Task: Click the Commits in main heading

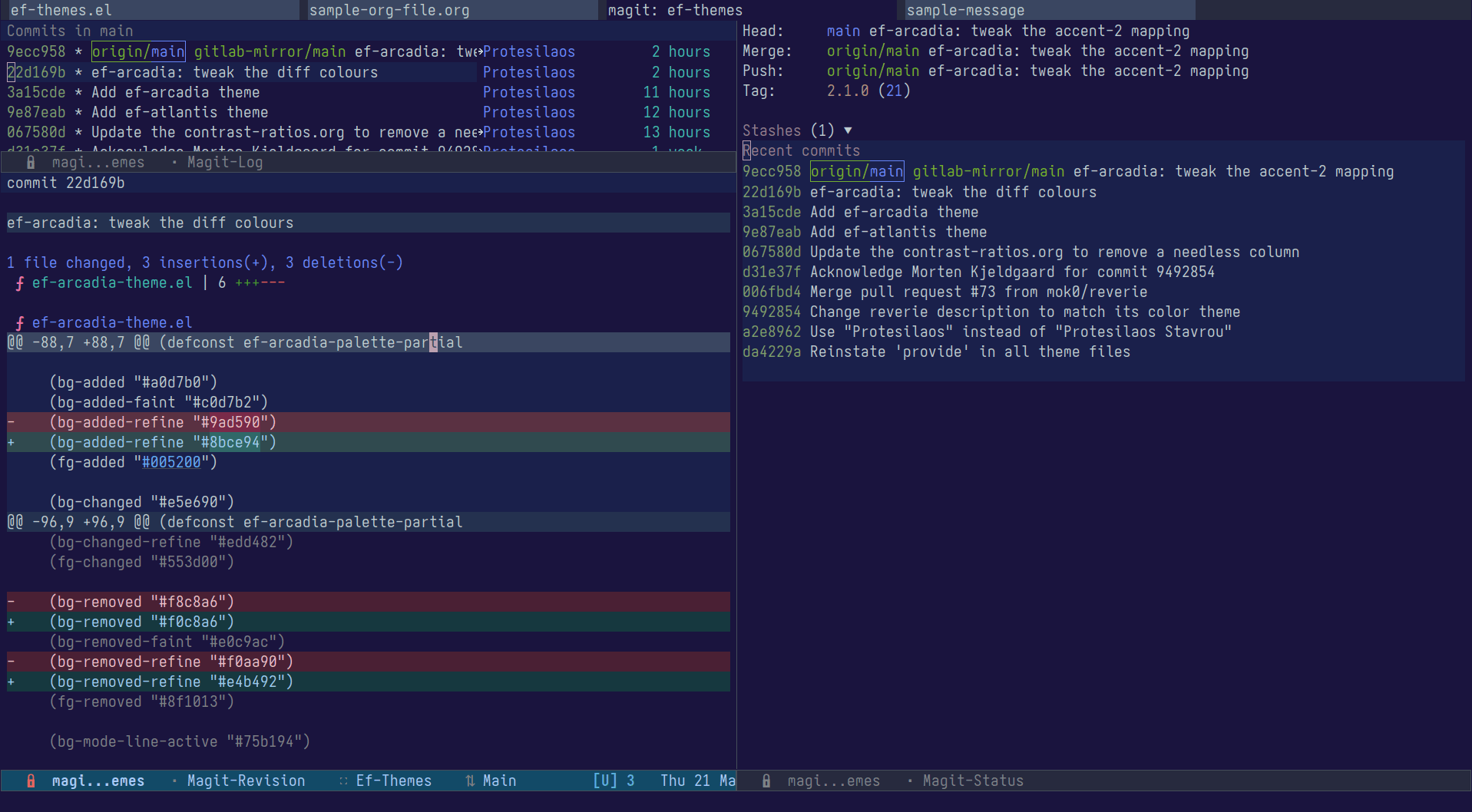Action: [70, 31]
